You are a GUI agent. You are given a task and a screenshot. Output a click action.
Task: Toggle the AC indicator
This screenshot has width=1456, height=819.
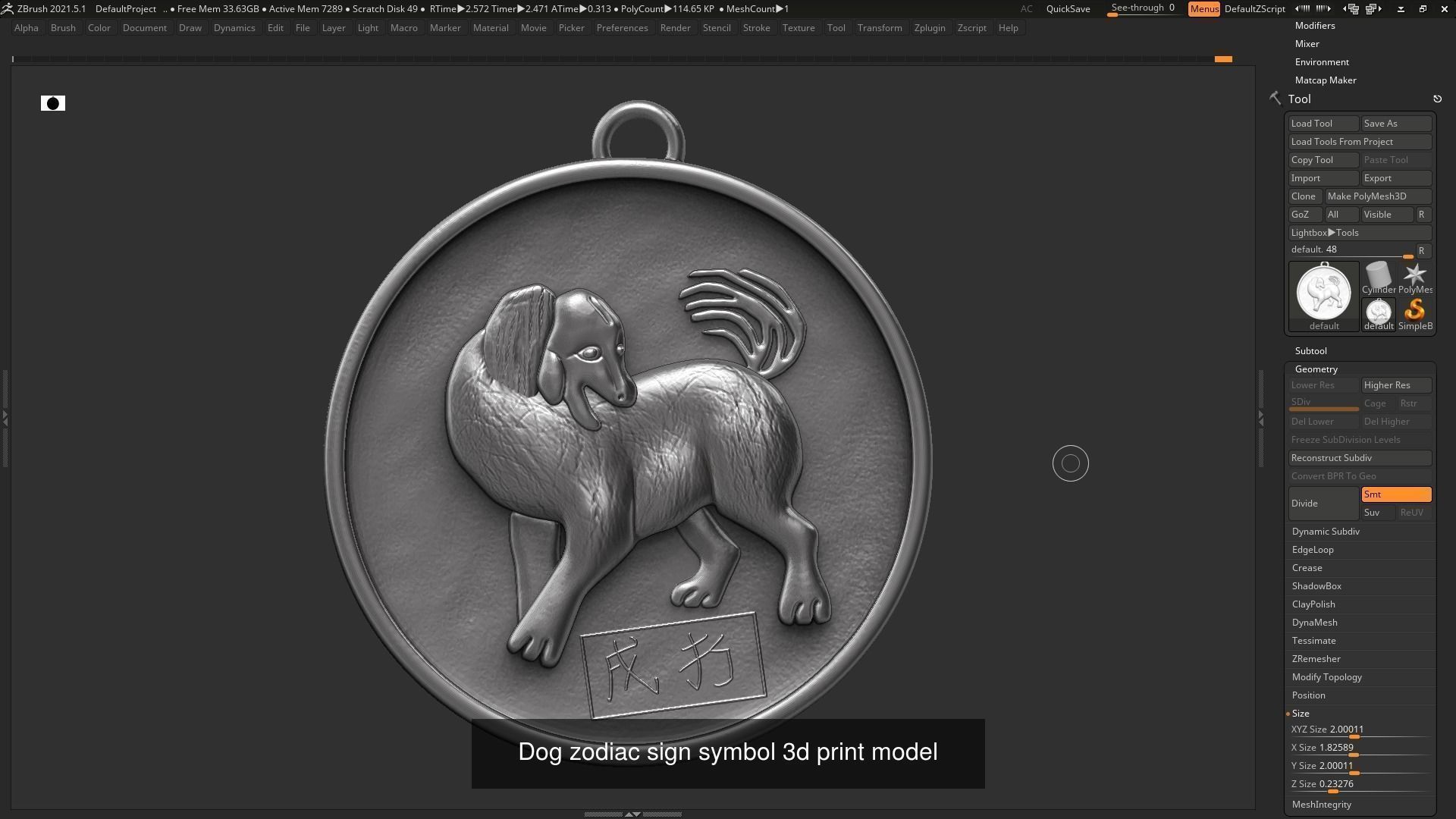point(1026,9)
